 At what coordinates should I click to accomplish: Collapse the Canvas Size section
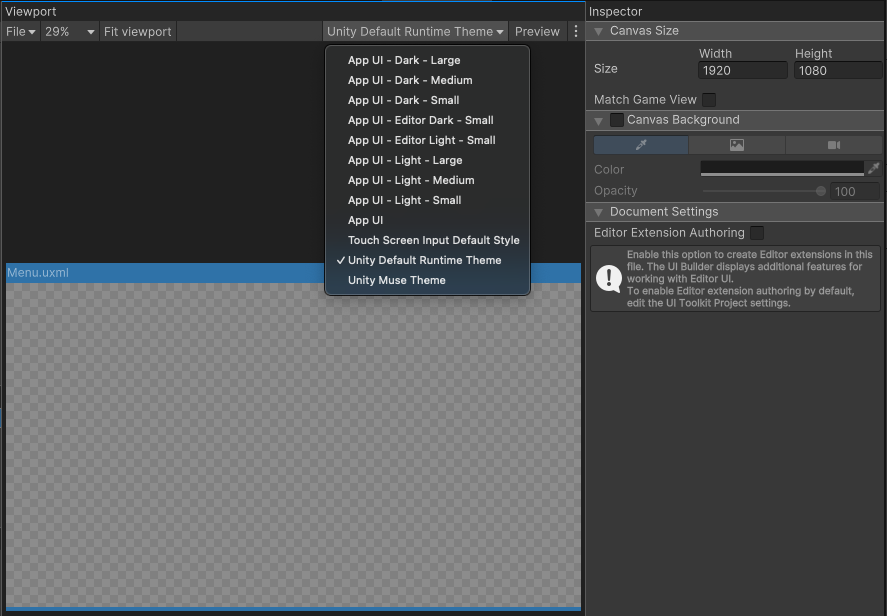[599, 31]
